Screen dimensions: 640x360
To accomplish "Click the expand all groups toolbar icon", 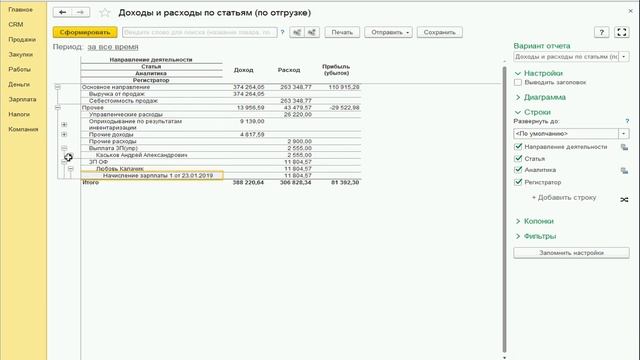I will [297, 32].
